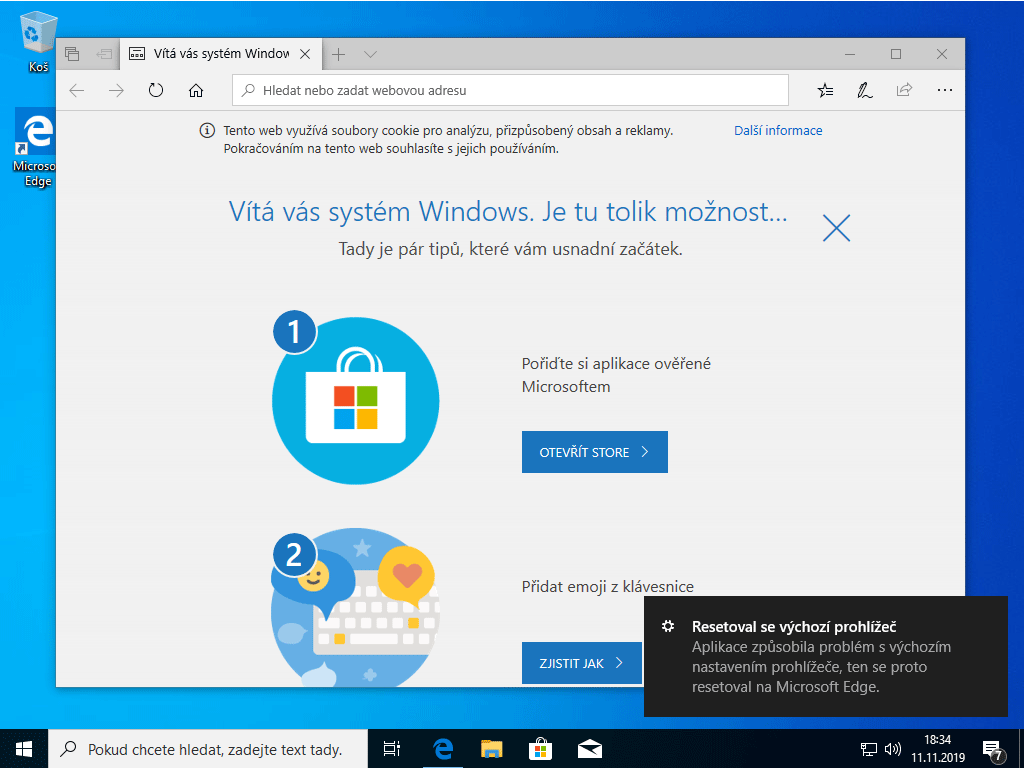Click the taskbar search box

[x=208, y=748]
